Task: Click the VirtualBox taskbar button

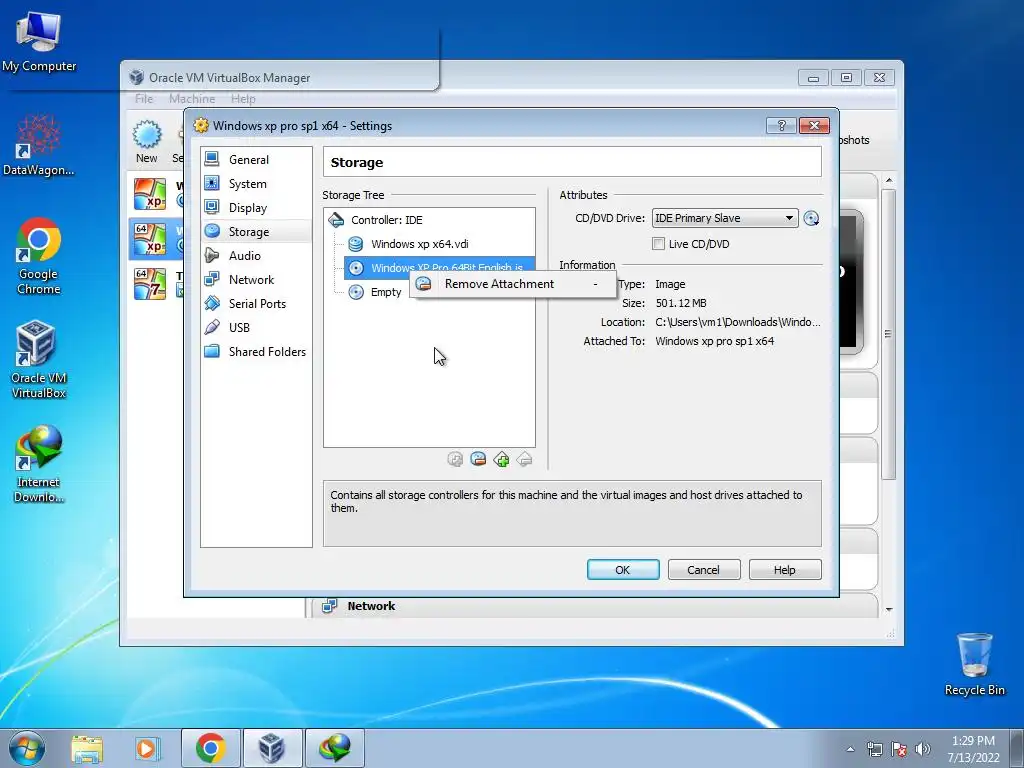Action: 272,748
